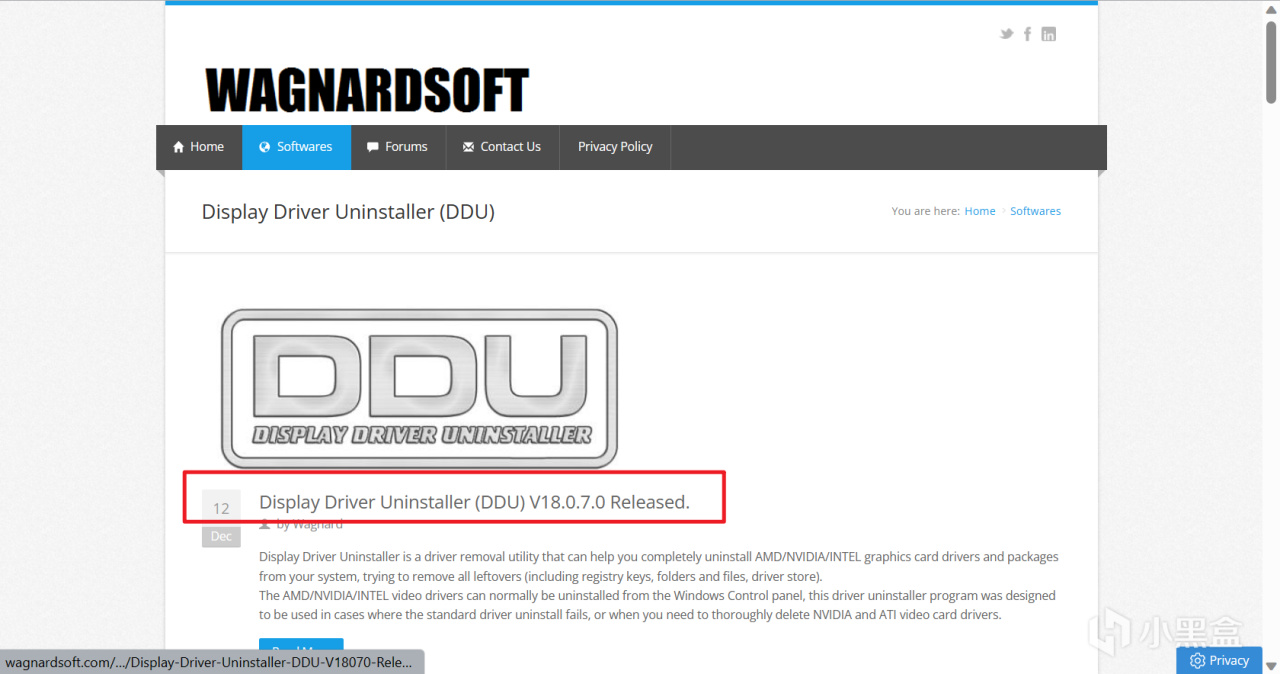Open the LinkedIn social icon
The image size is (1280, 674).
coord(1048,34)
